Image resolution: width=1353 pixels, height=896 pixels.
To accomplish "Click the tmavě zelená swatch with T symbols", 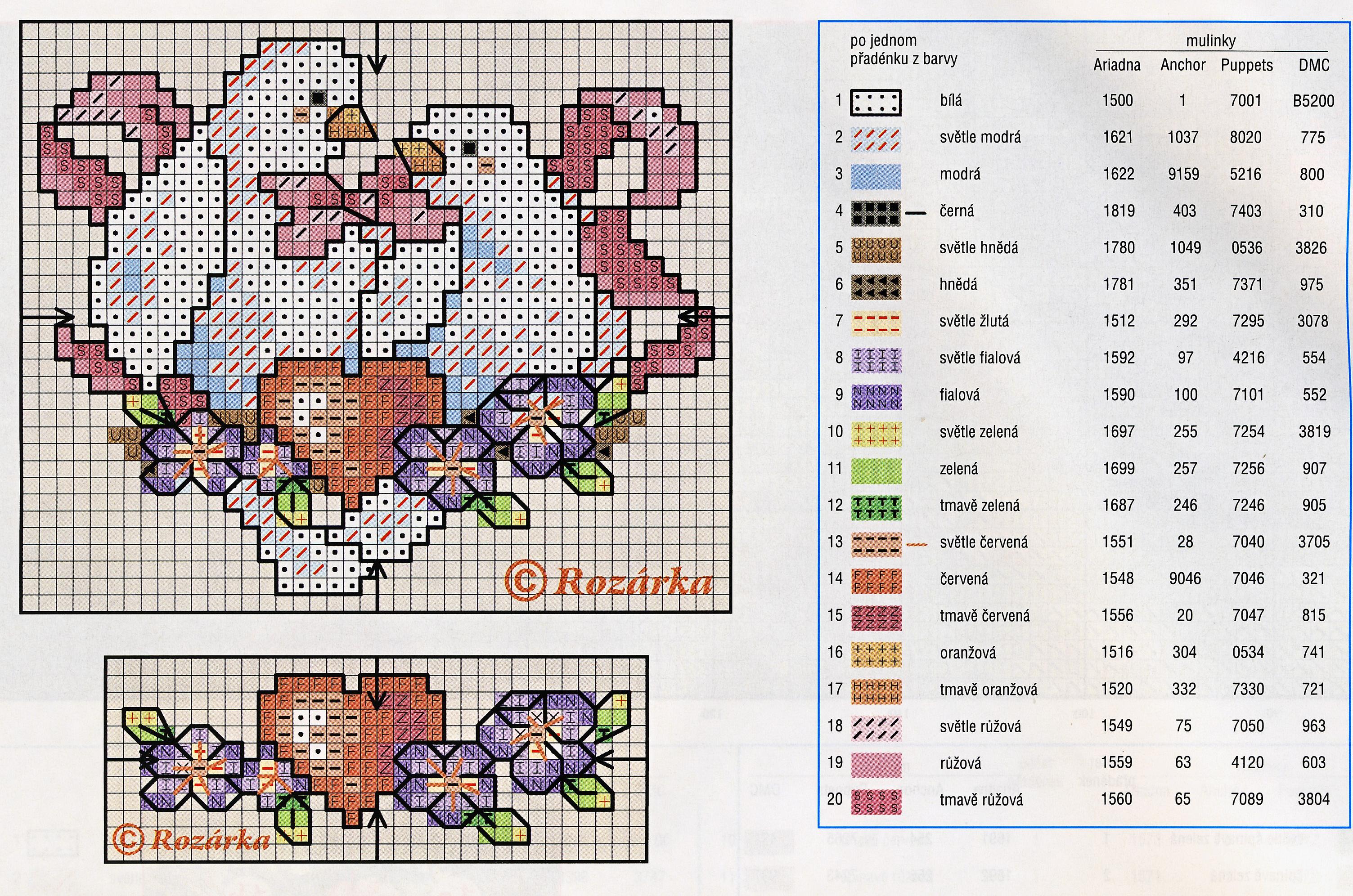I will pyautogui.click(x=876, y=507).
